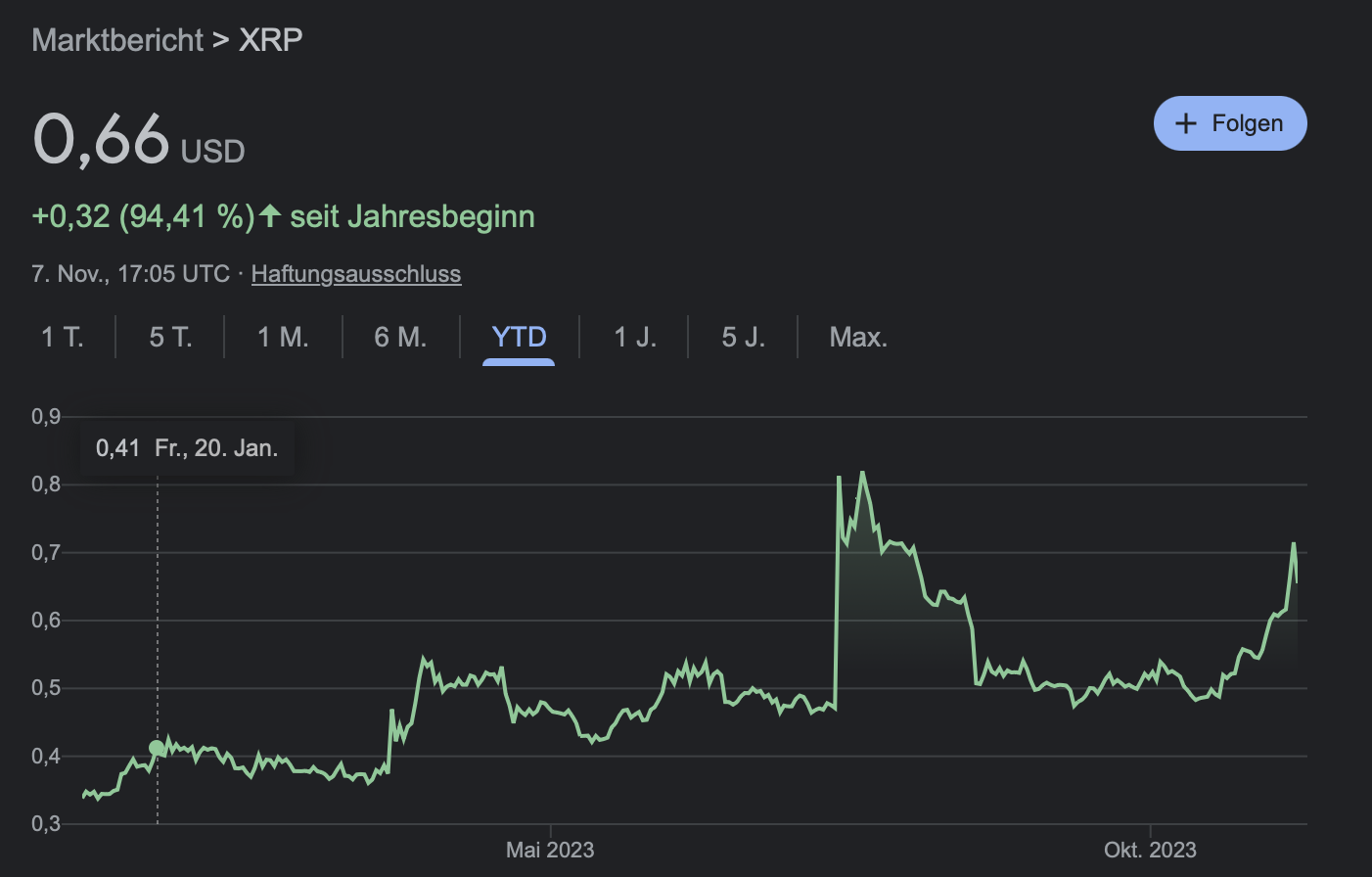Click the Folgen button
The height and width of the screenshot is (877, 1372).
(1230, 123)
